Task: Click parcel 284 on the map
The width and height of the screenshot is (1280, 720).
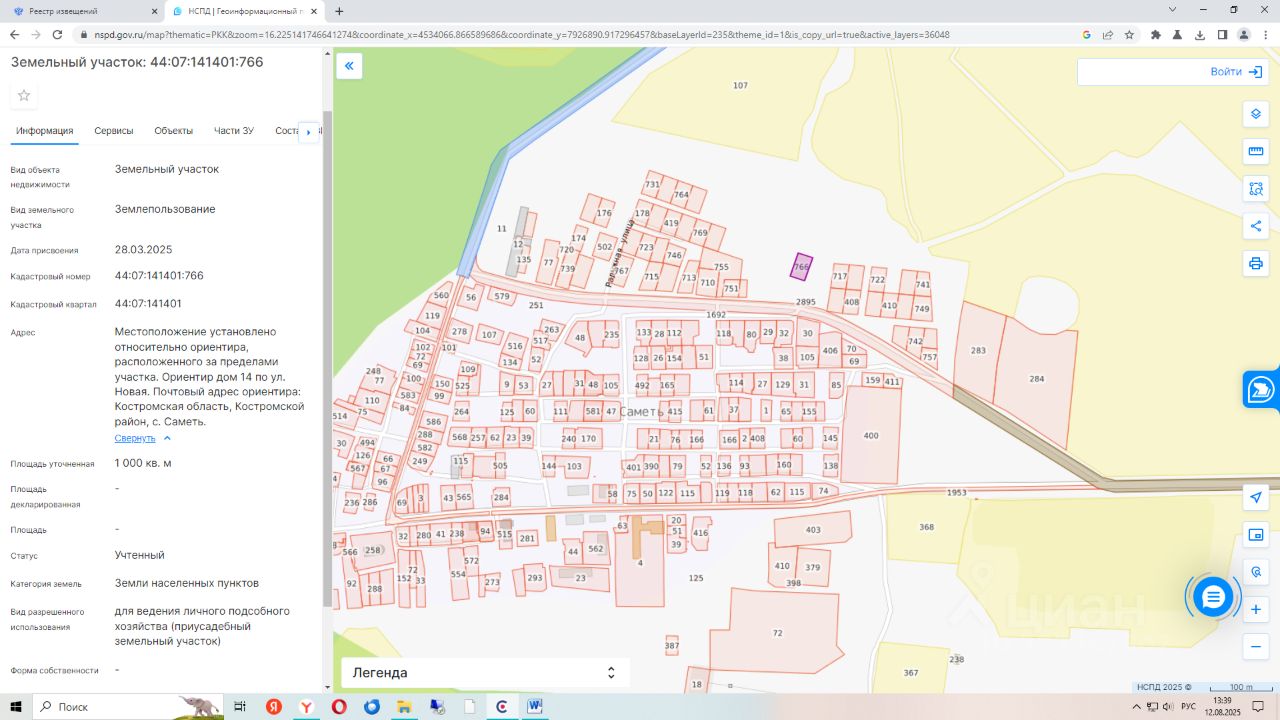Action: (x=1036, y=379)
